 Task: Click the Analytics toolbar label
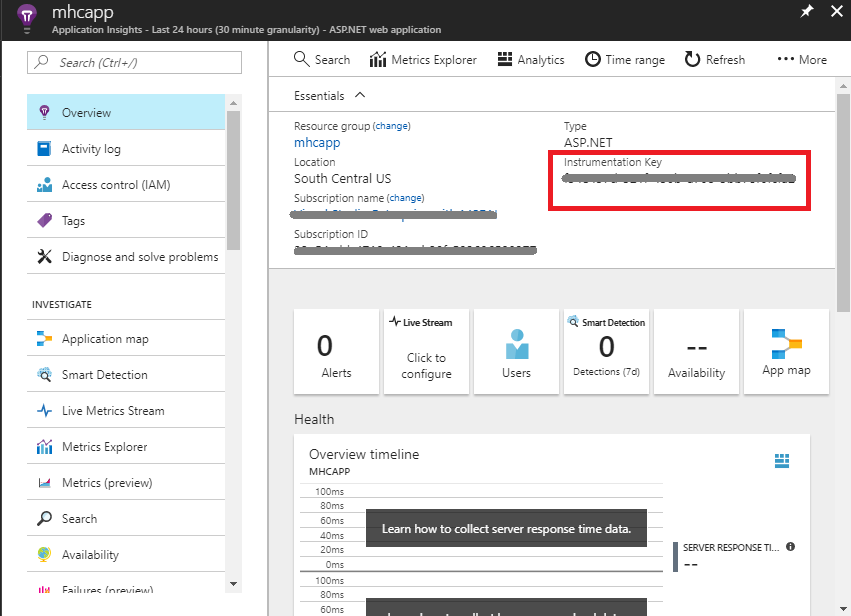click(541, 60)
